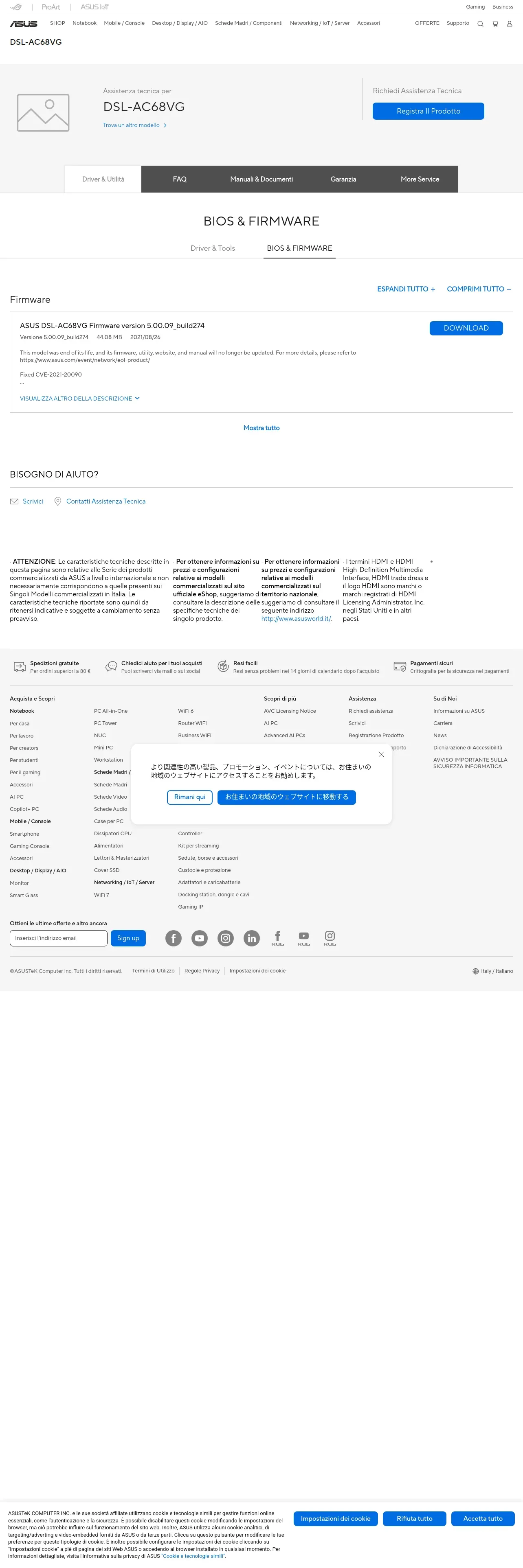Open the ASUS Instagram icon
This screenshot has width=523, height=1568.
(x=226, y=938)
